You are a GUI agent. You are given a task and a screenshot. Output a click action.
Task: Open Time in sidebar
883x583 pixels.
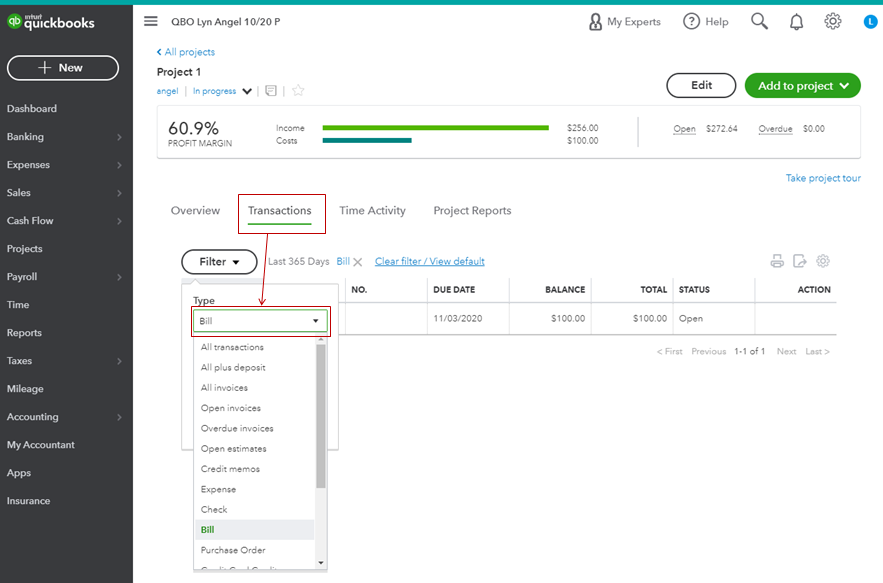point(18,305)
